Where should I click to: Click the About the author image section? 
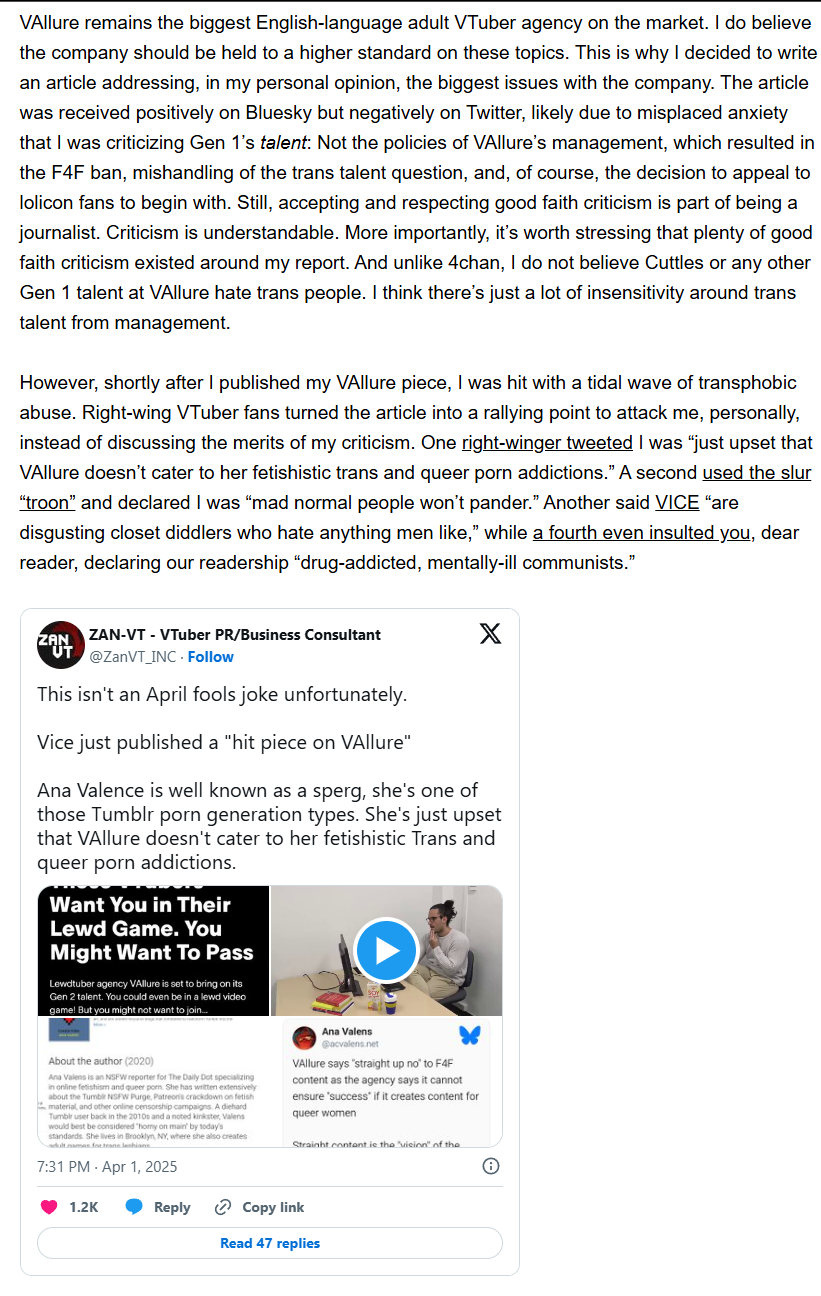153,1081
